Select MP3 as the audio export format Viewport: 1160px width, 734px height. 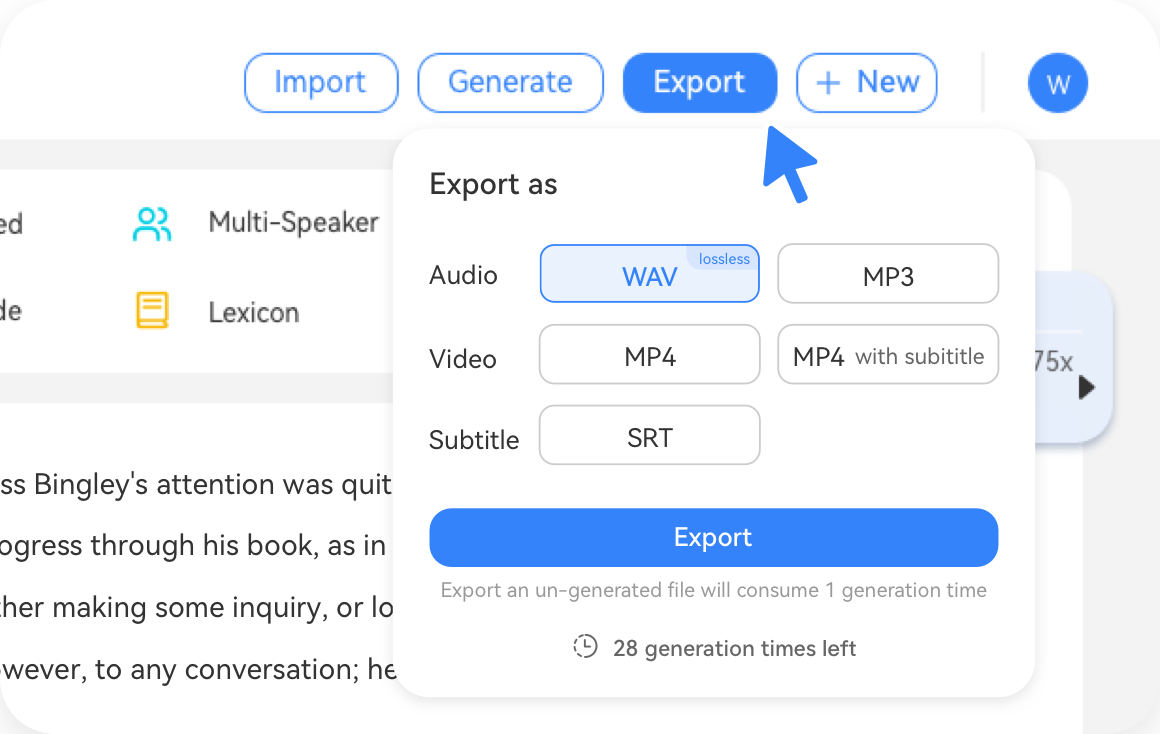[x=887, y=273]
